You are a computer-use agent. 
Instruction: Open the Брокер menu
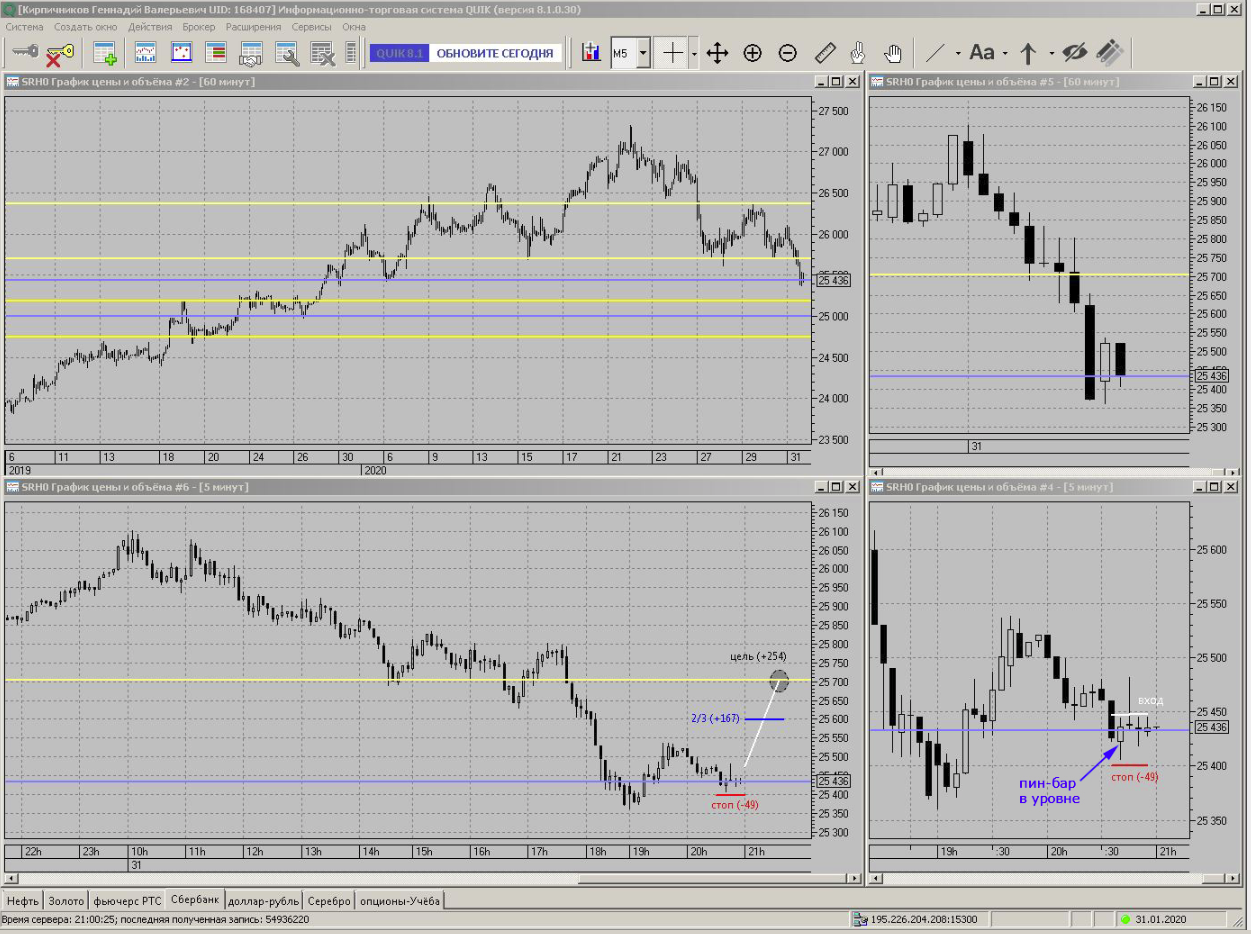click(200, 27)
